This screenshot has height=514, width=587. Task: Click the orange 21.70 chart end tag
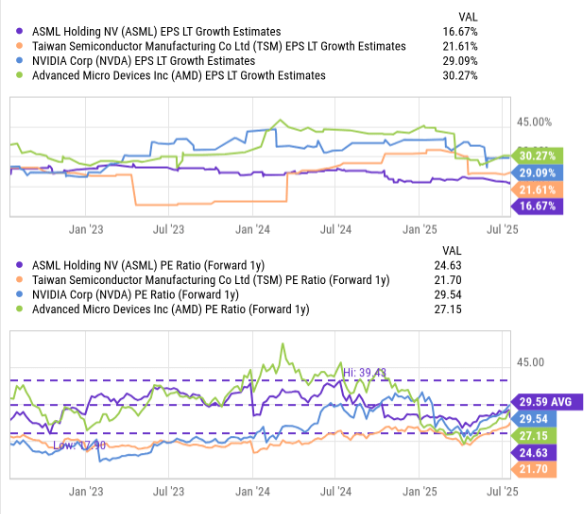[533, 469]
